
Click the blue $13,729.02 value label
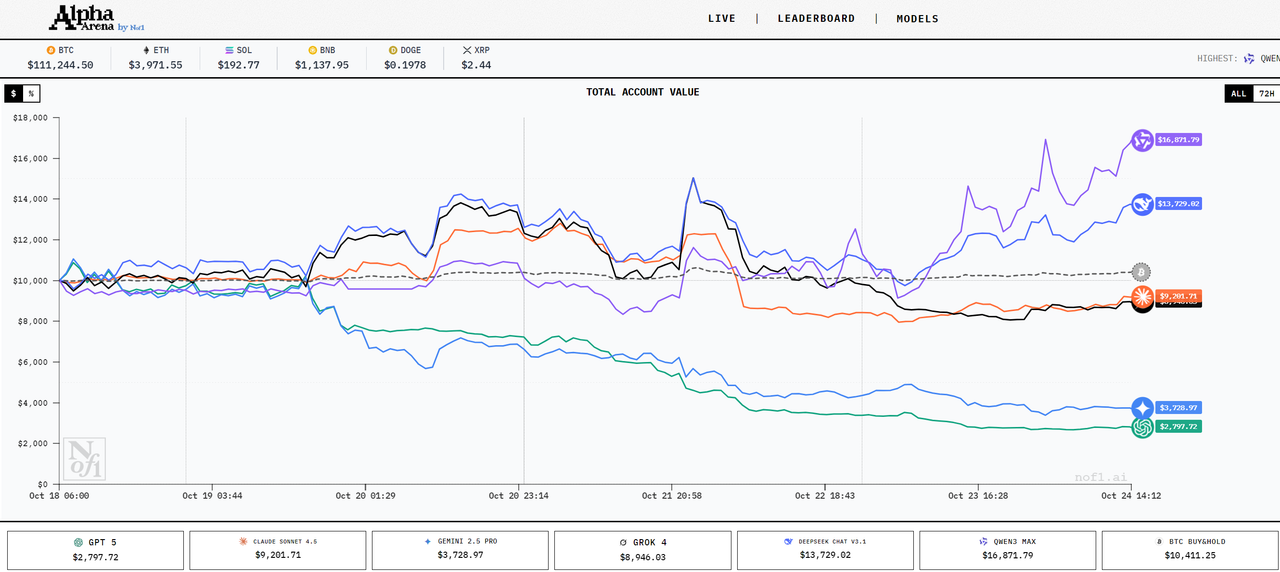(x=1177, y=203)
